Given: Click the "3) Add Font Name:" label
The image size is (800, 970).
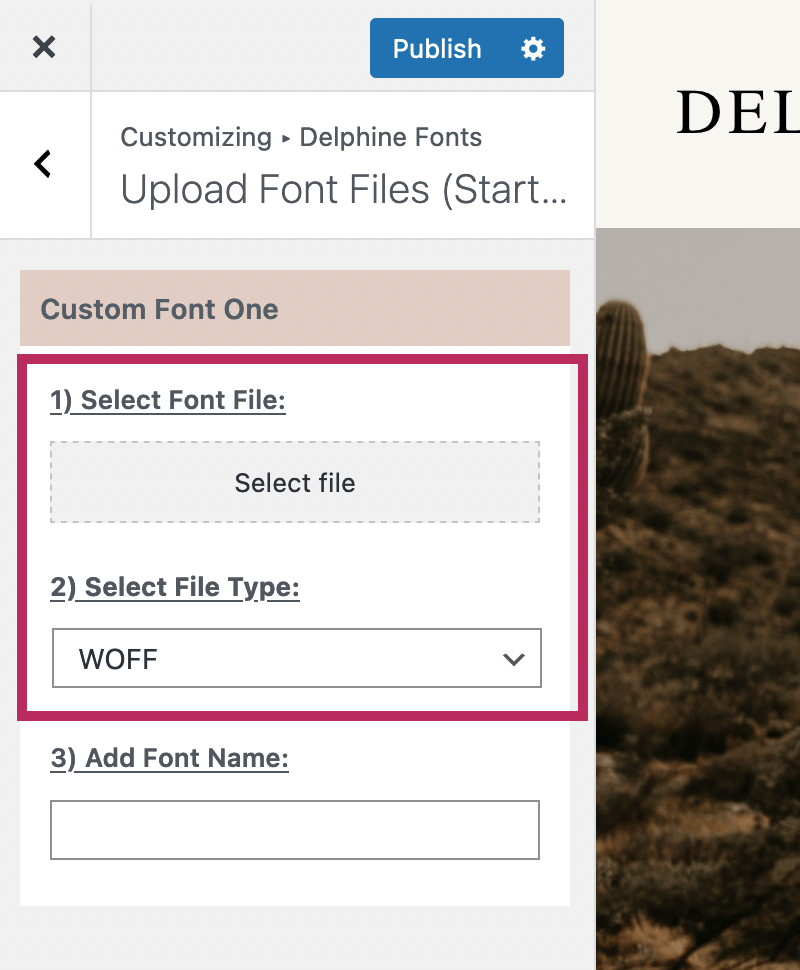Looking at the screenshot, I should [169, 759].
